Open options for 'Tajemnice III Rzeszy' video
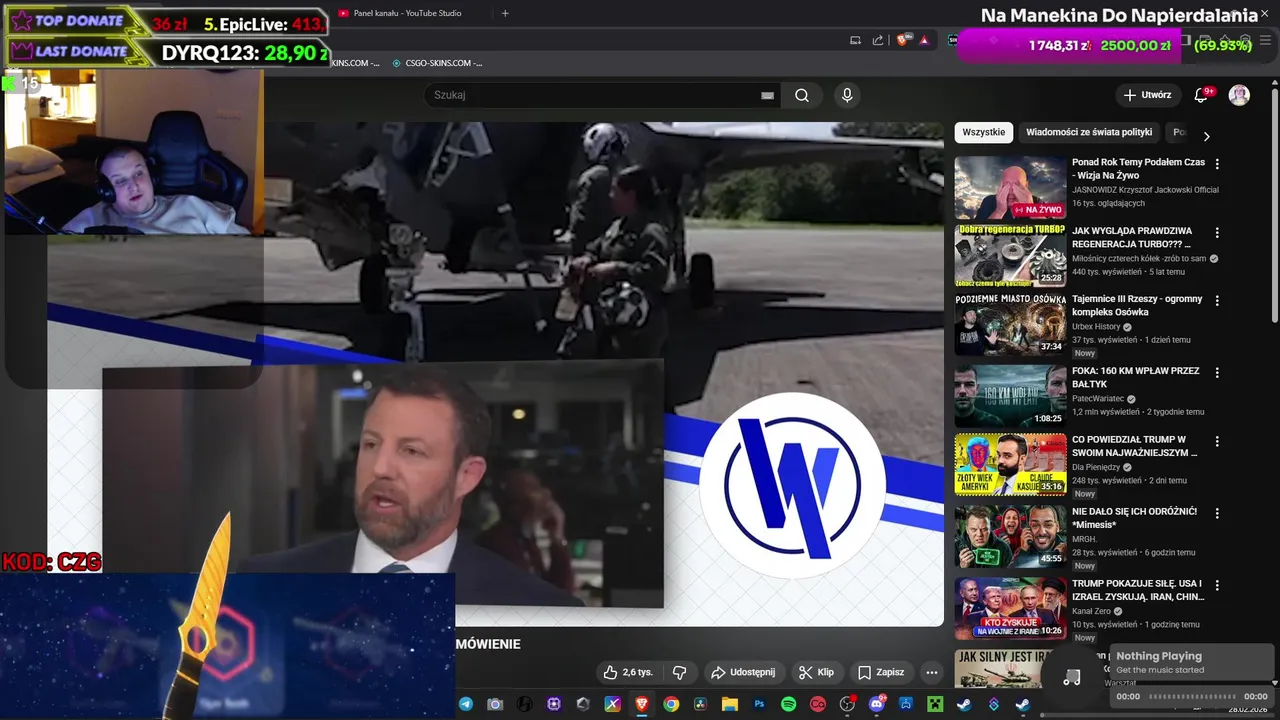 [x=1217, y=301]
